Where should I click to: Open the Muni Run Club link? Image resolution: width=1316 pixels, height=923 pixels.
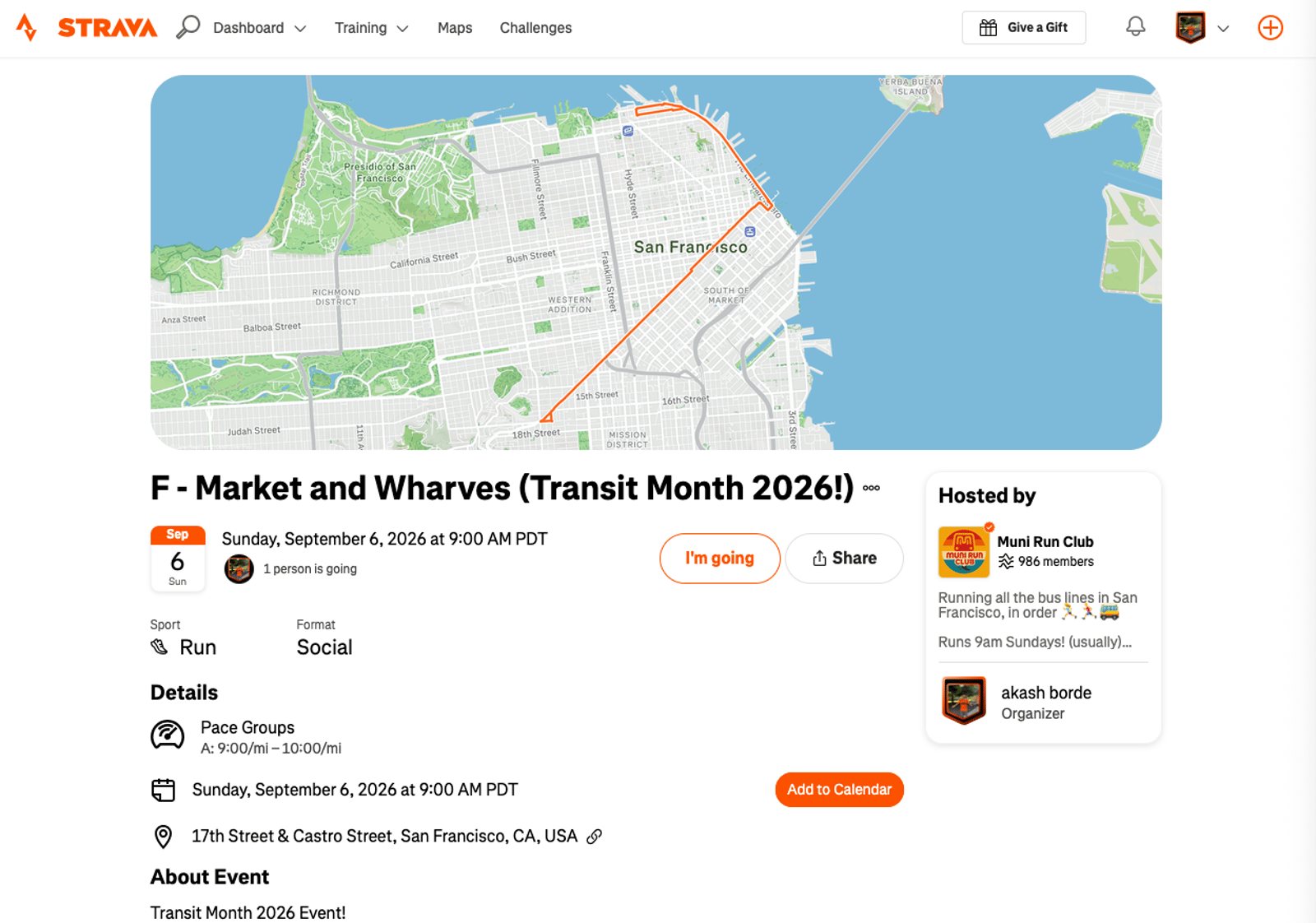click(x=1045, y=541)
